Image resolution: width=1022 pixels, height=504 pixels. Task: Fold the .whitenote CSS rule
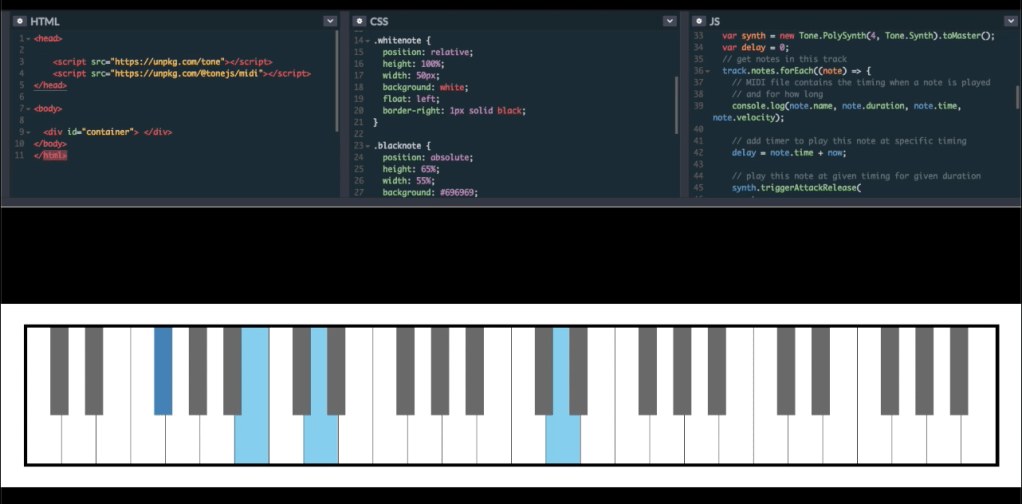[x=368, y=41]
